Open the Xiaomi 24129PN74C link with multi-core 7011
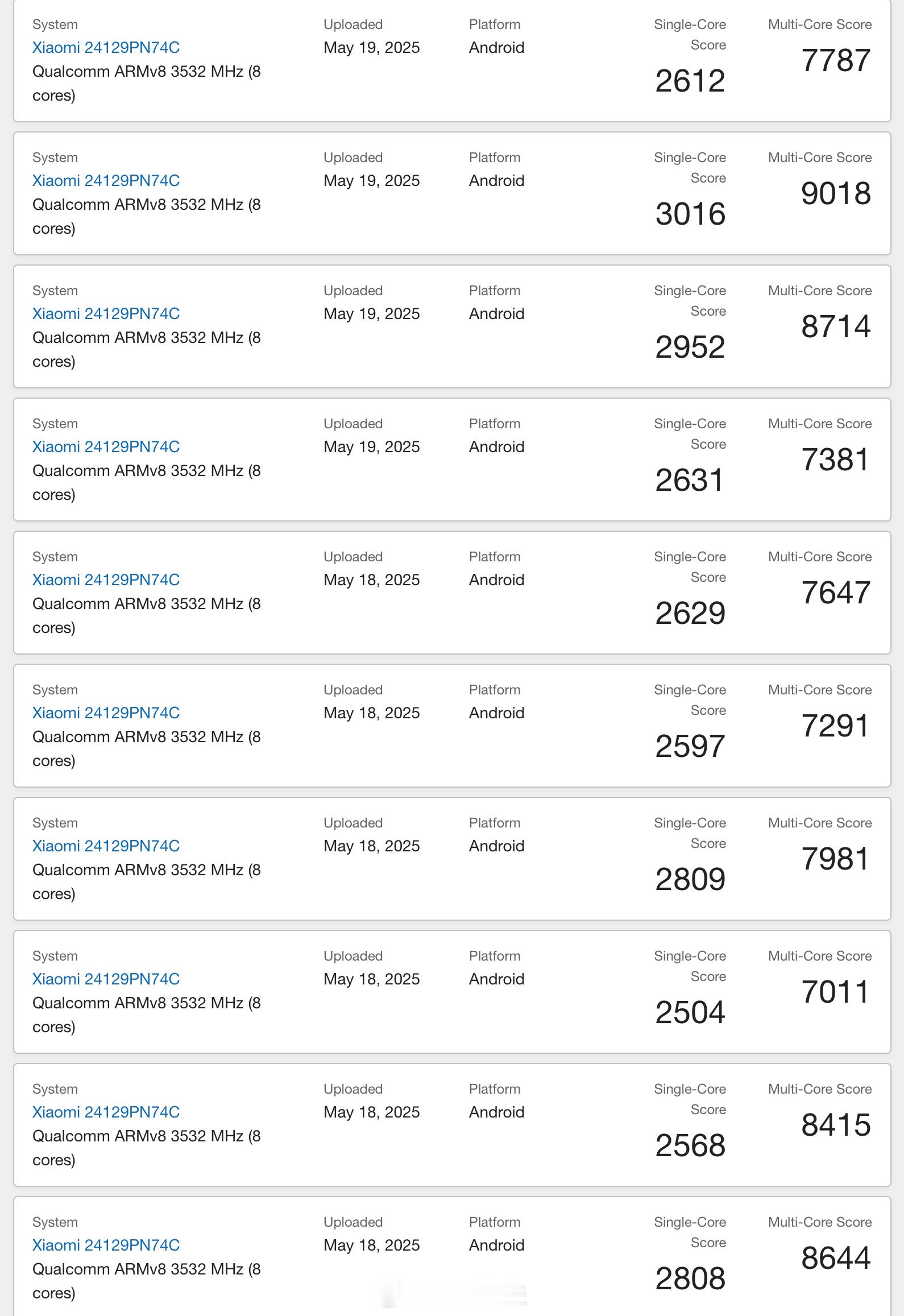 coord(106,979)
